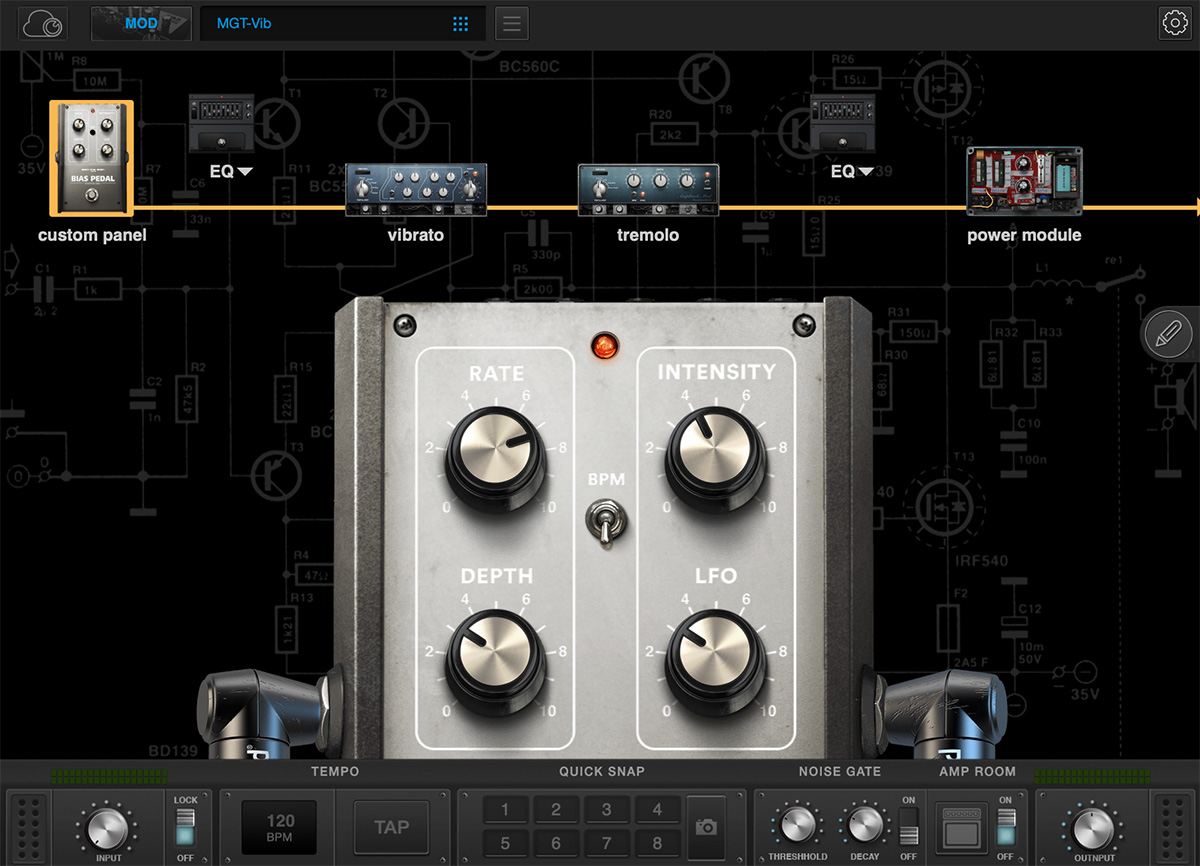Screen dimensions: 1200x866
Task: Flip the BPM toggle switch
Action: [x=606, y=524]
